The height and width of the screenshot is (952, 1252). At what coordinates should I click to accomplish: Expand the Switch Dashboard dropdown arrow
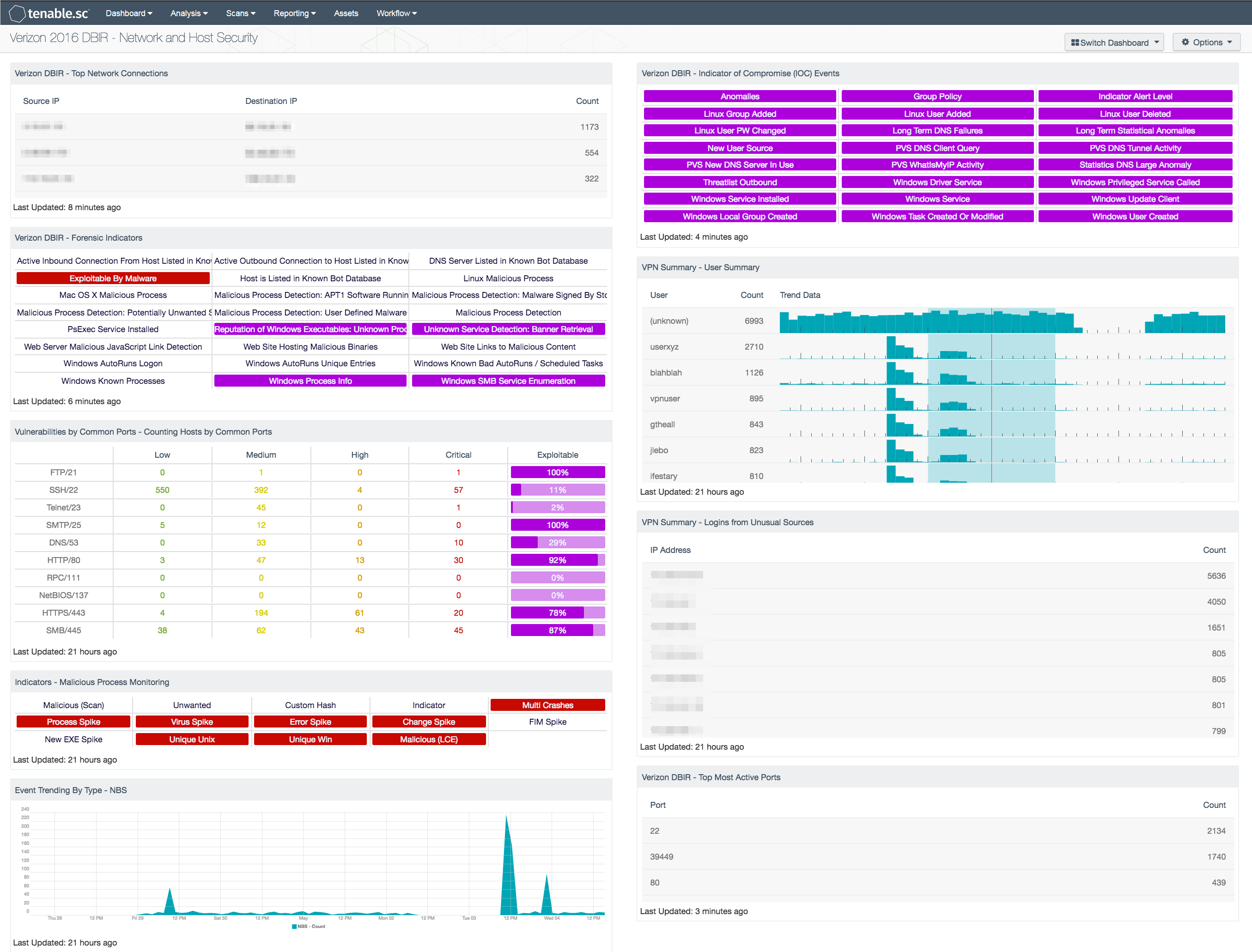click(1157, 42)
